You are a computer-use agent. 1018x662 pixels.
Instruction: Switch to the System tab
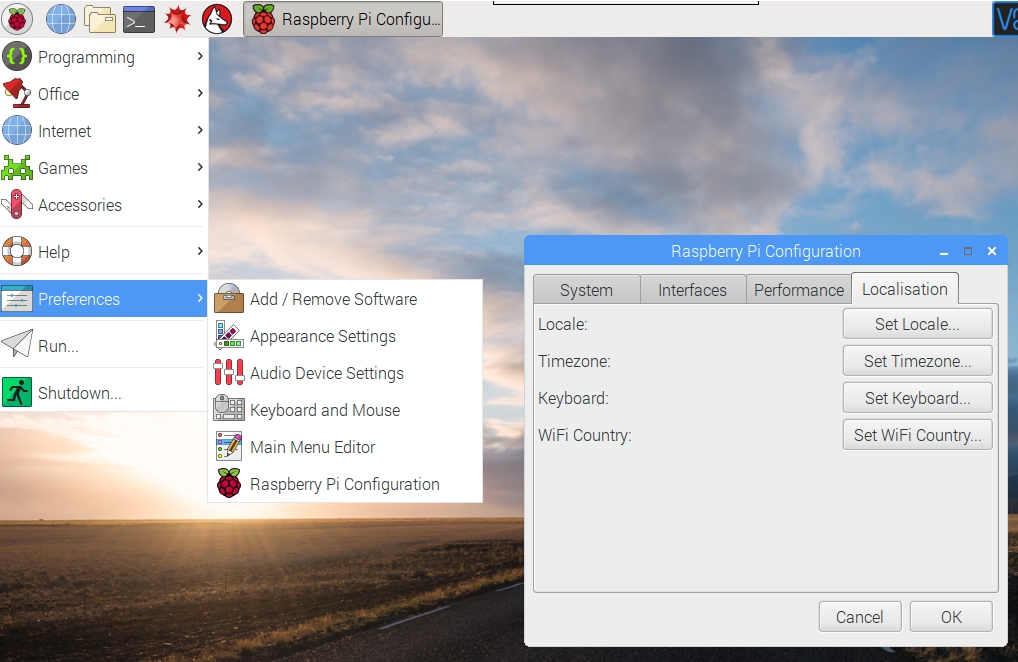(x=586, y=289)
